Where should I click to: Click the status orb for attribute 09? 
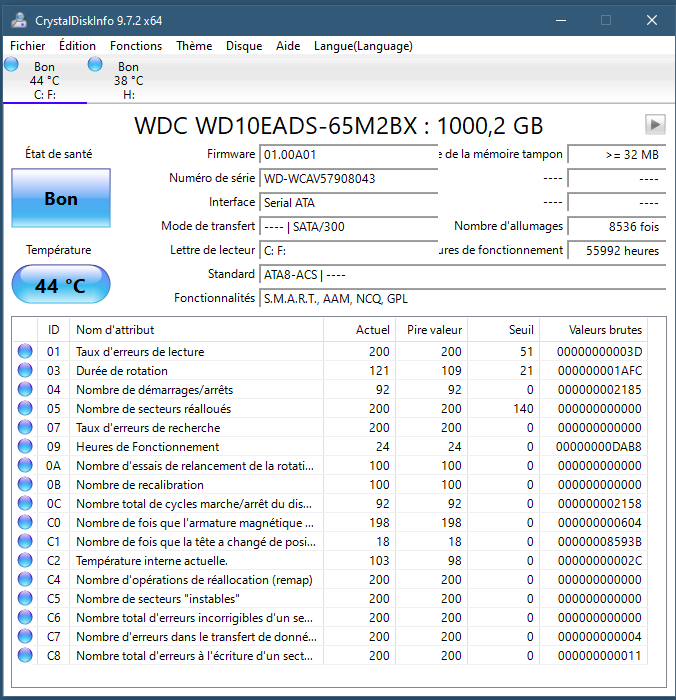(25, 446)
